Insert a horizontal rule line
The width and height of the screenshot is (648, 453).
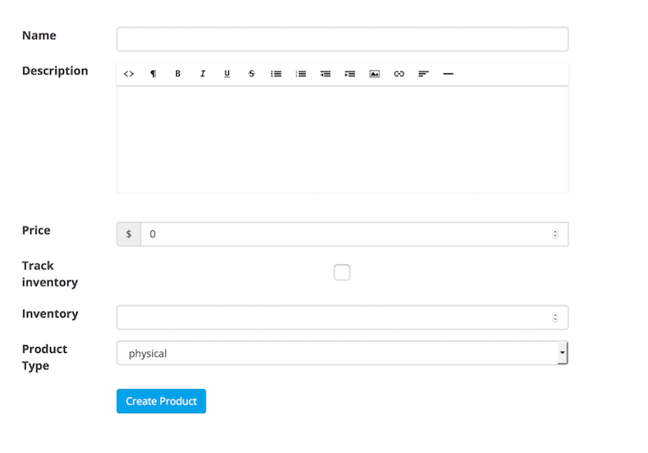click(448, 74)
